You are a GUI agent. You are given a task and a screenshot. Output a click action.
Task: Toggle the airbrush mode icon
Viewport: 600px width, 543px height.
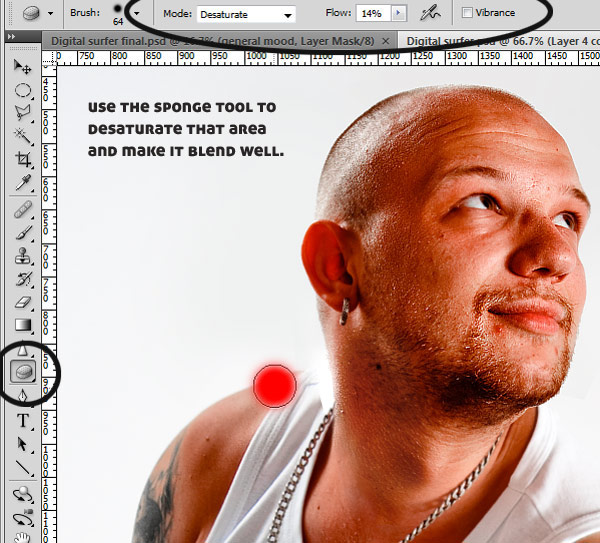pos(430,13)
